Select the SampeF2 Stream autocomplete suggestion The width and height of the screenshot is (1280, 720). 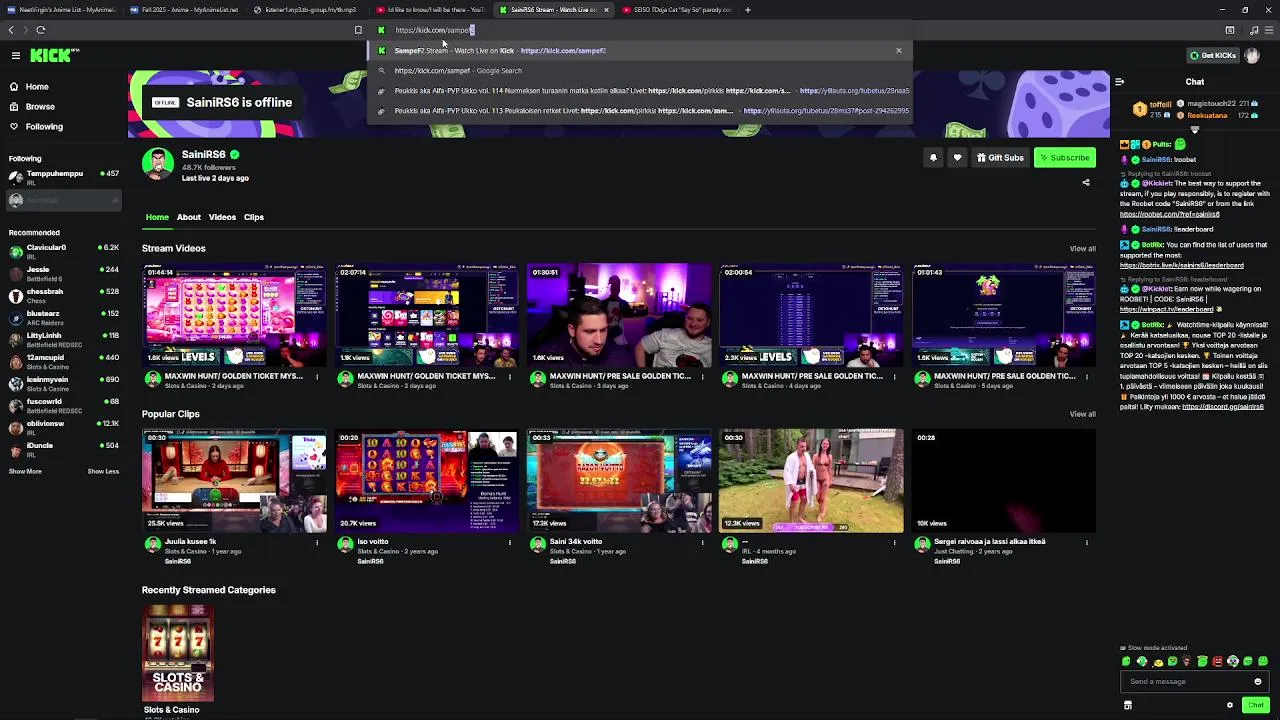(x=640, y=50)
